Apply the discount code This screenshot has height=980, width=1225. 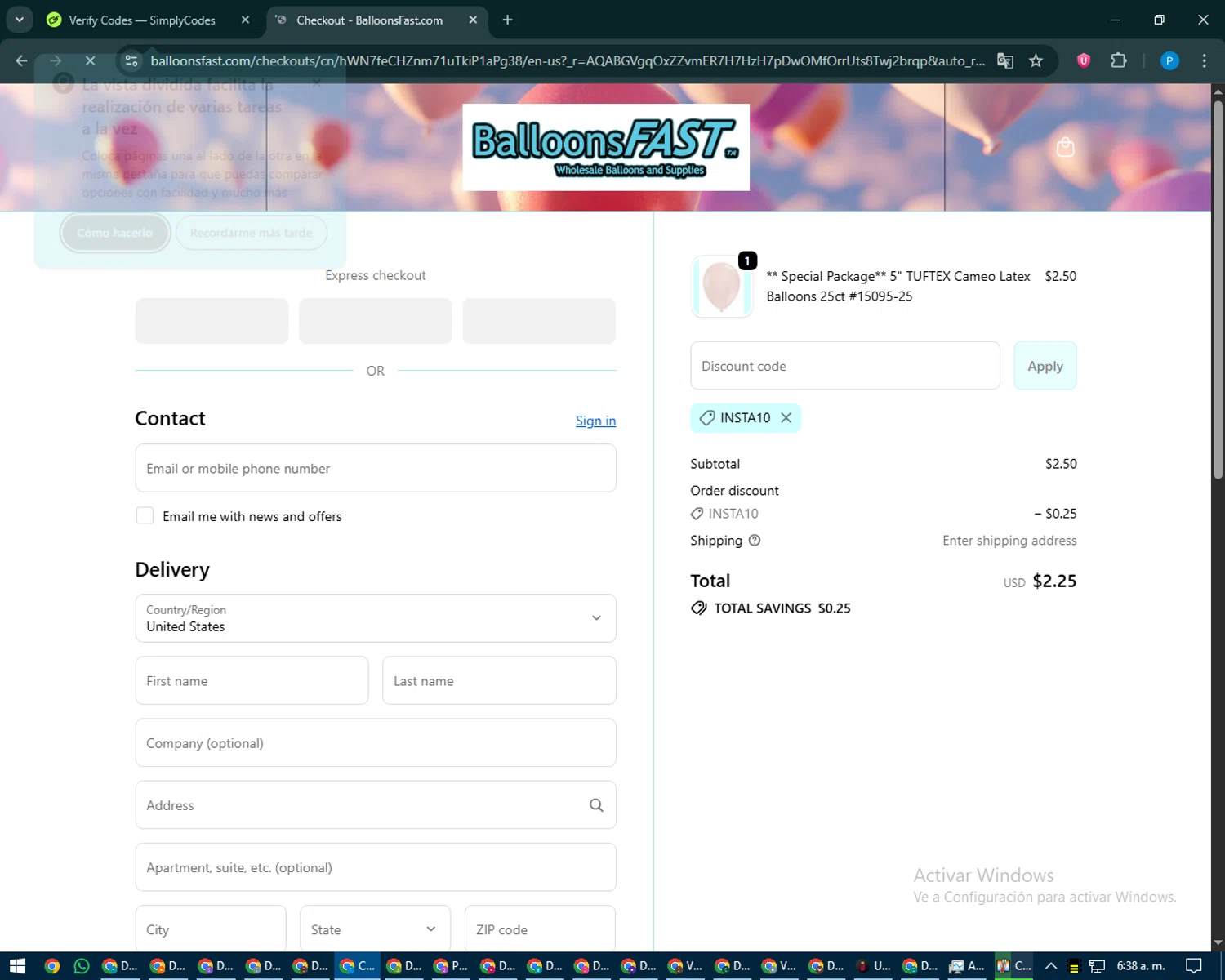click(1045, 366)
